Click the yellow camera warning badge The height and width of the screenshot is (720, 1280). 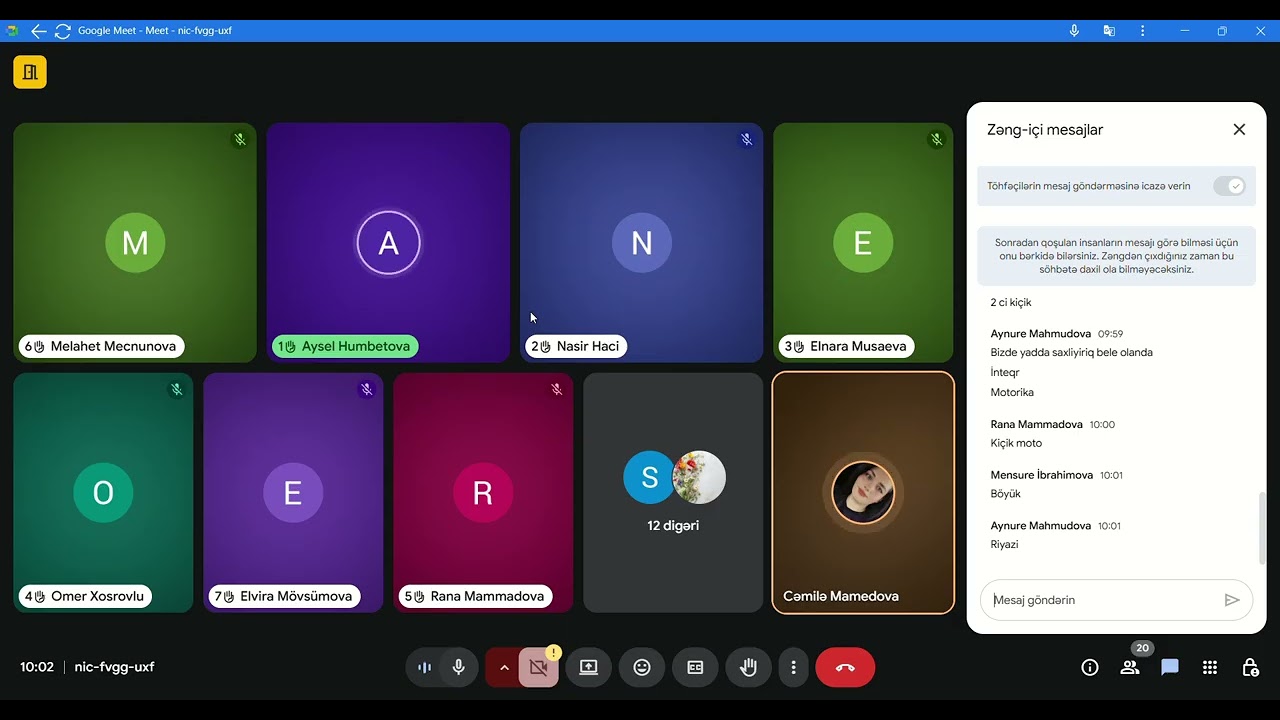tap(553, 653)
